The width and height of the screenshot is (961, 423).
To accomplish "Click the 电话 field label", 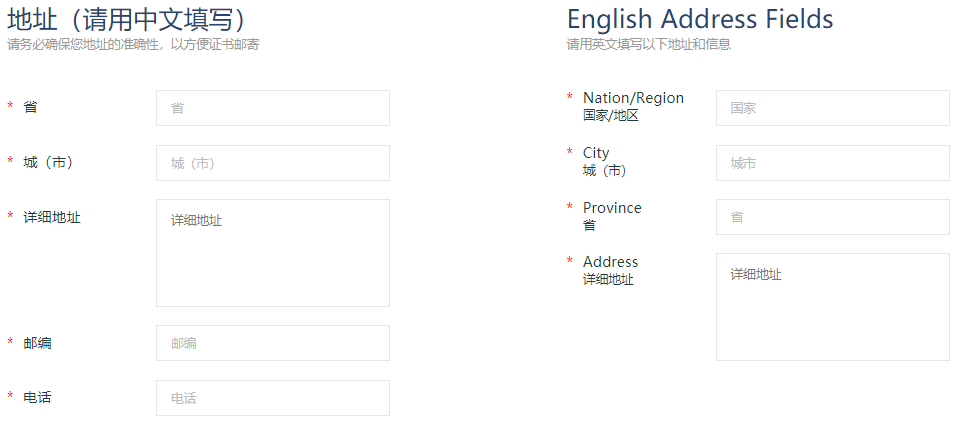I will pos(38,397).
